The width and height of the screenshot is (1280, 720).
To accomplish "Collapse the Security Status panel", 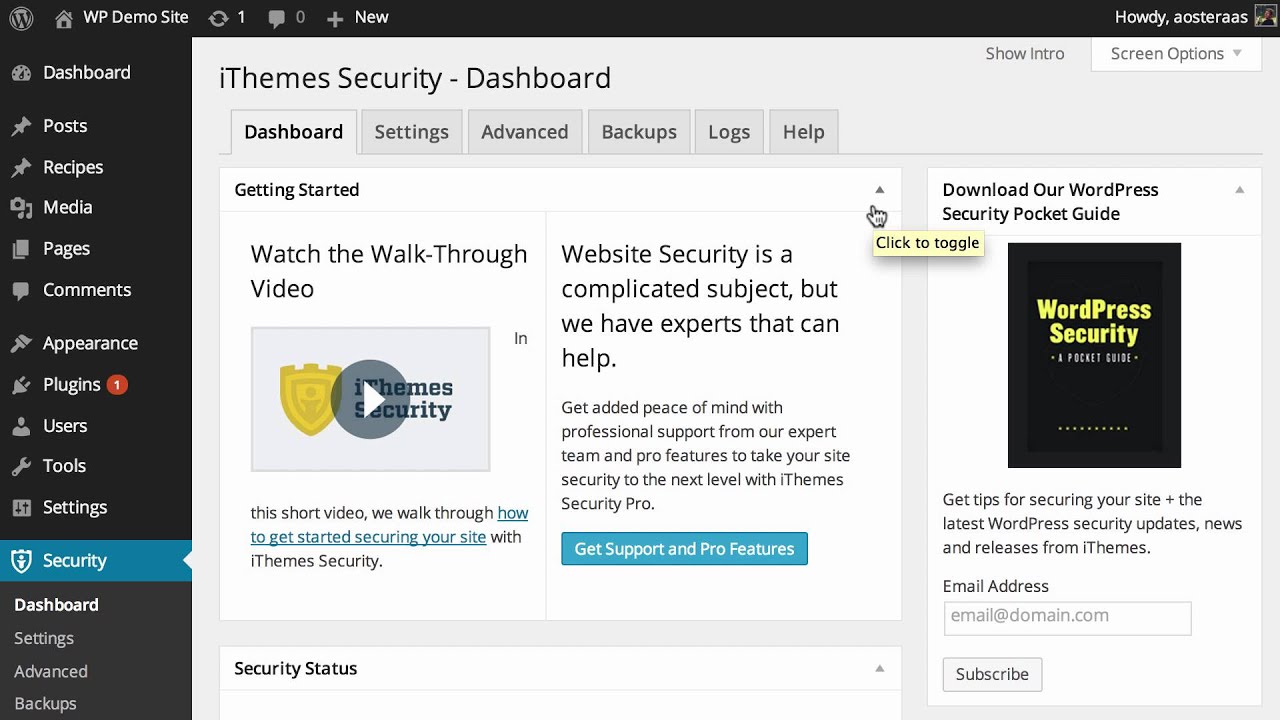I will click(880, 669).
